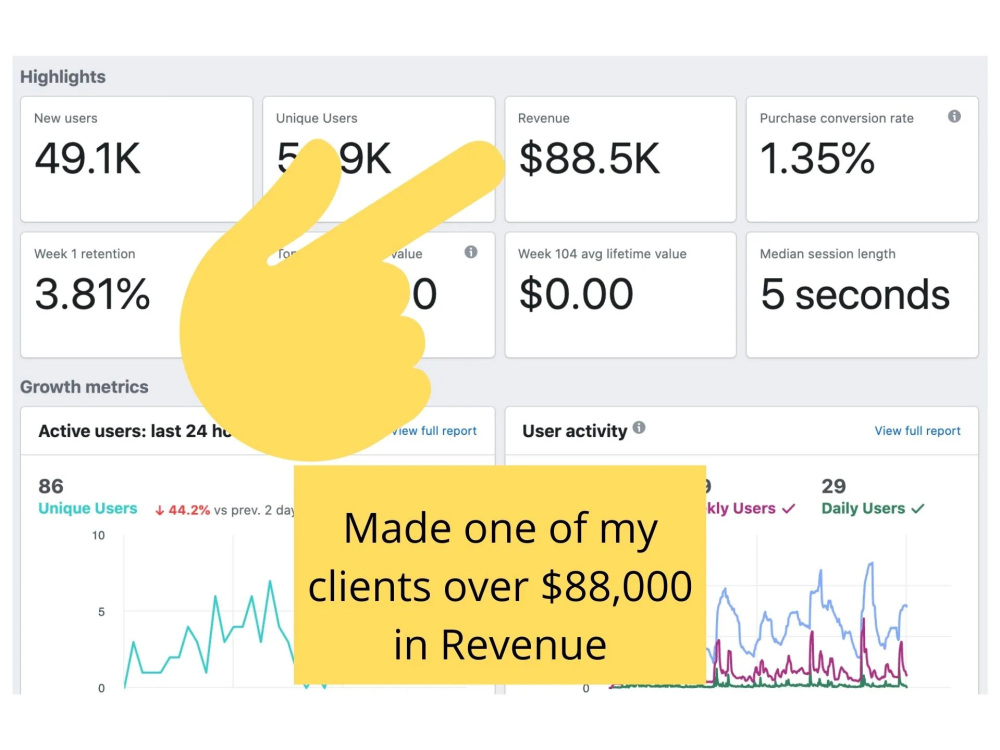The image size is (1000, 750).
Task: Open the Purchase conversion rate info icon
Action: click(x=954, y=116)
